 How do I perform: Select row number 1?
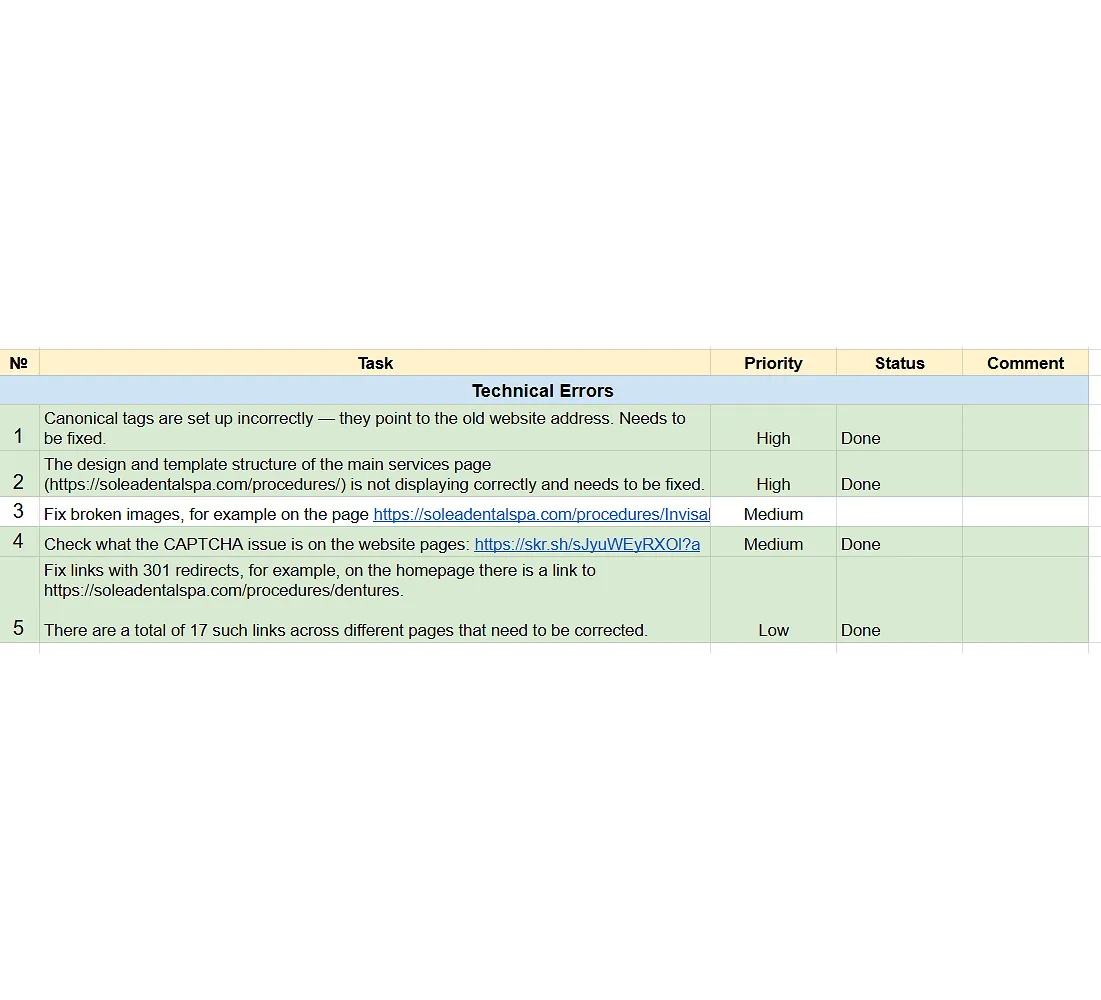(19, 428)
